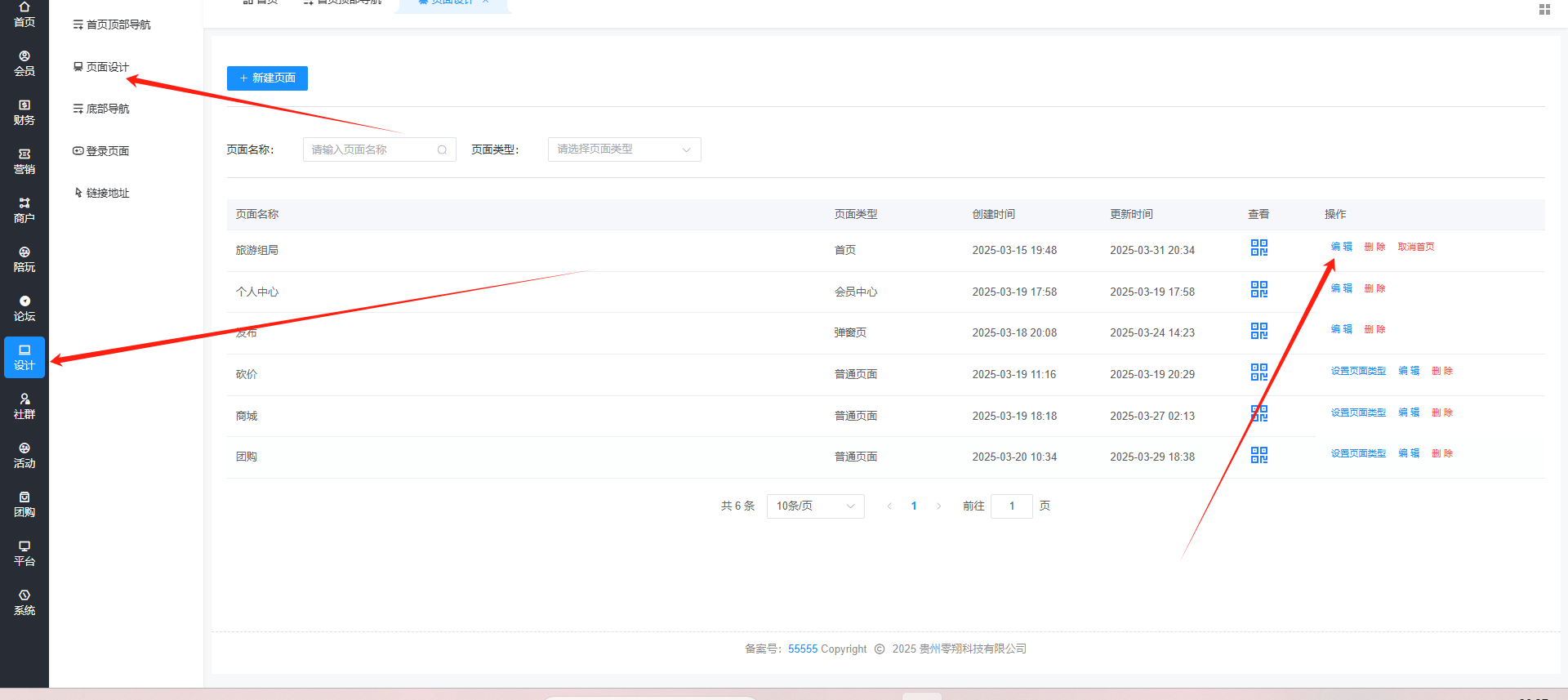Click the 页面名称 search input field

pos(372,149)
